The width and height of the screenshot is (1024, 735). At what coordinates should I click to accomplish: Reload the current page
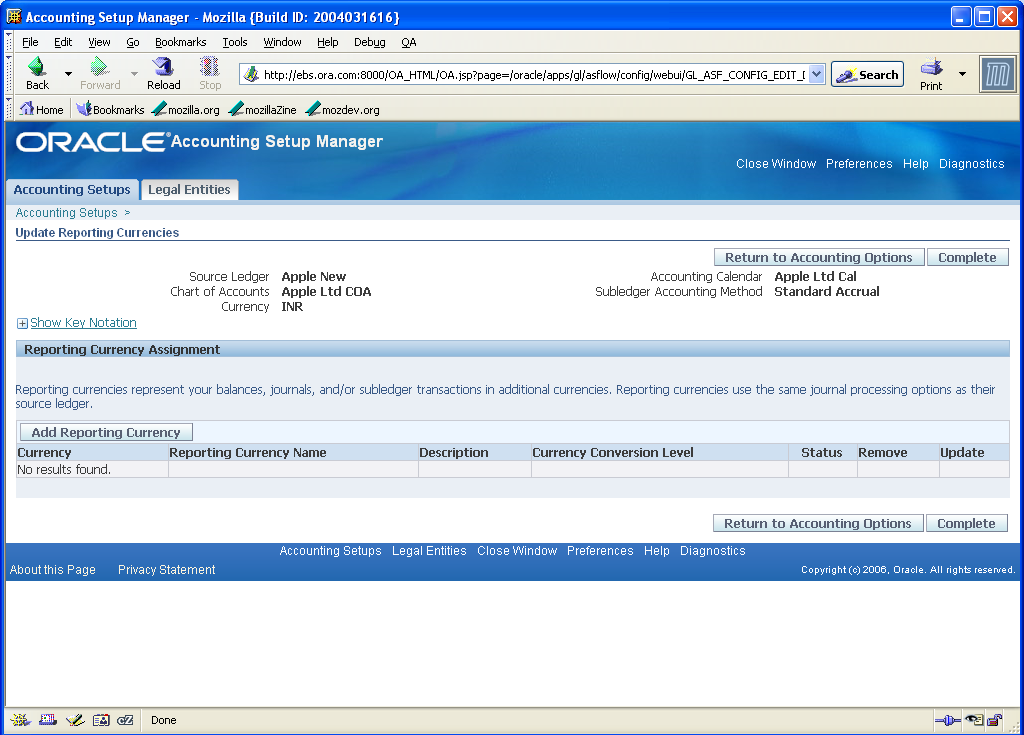pos(163,67)
